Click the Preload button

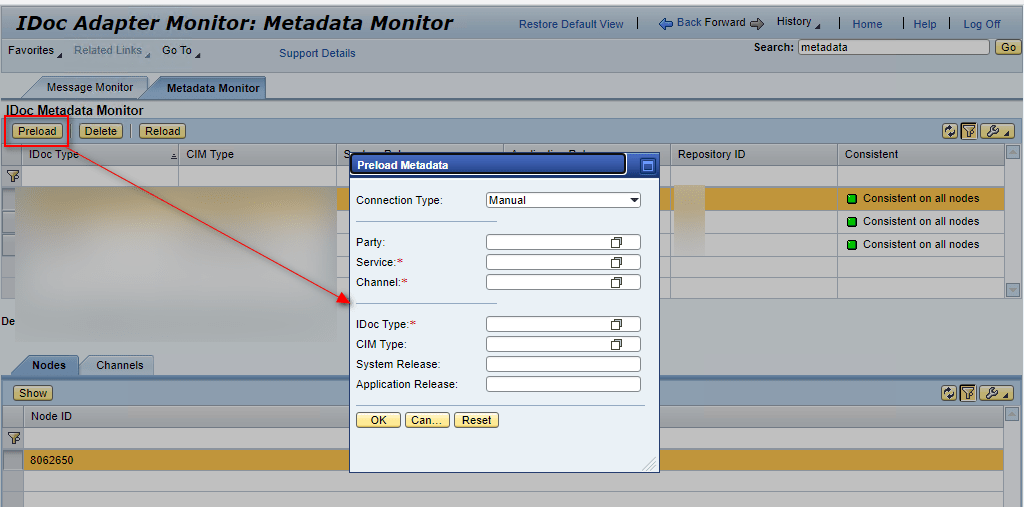click(x=37, y=131)
